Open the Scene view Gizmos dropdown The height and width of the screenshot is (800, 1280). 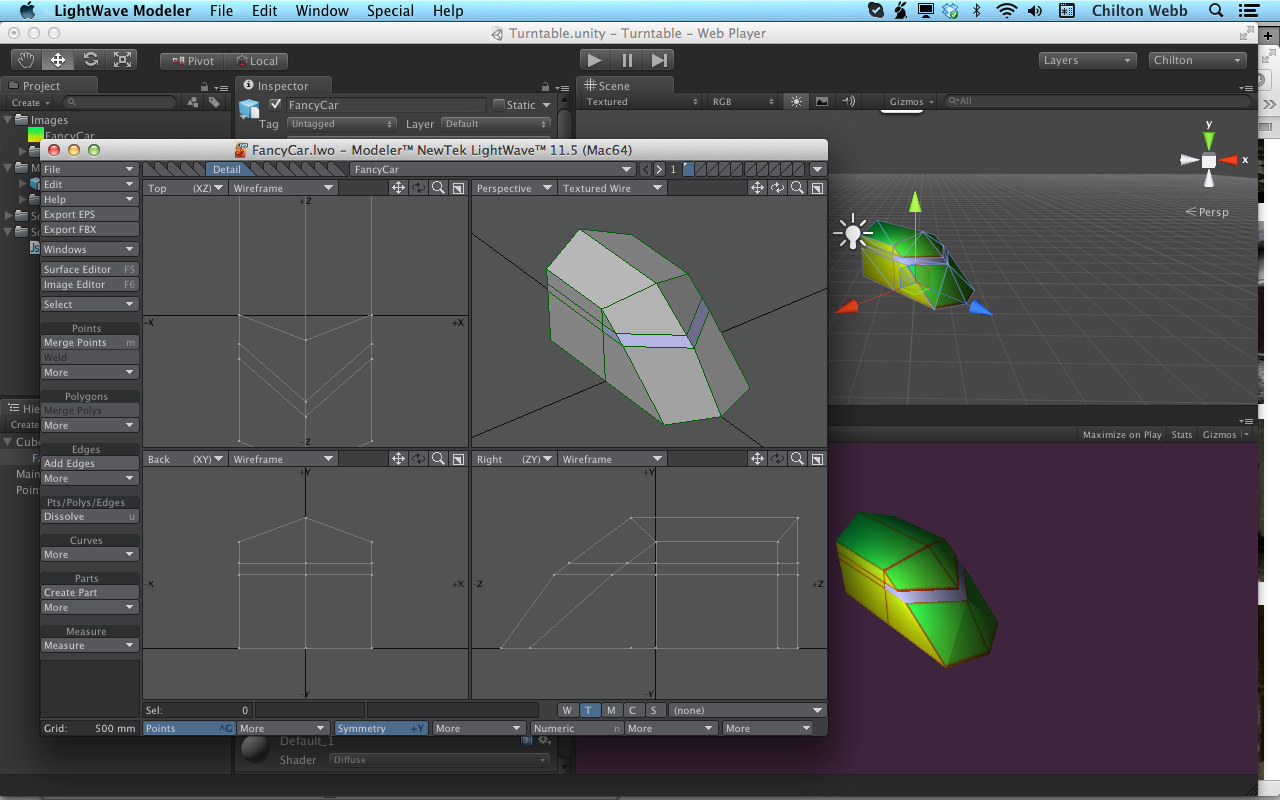pyautogui.click(x=911, y=102)
